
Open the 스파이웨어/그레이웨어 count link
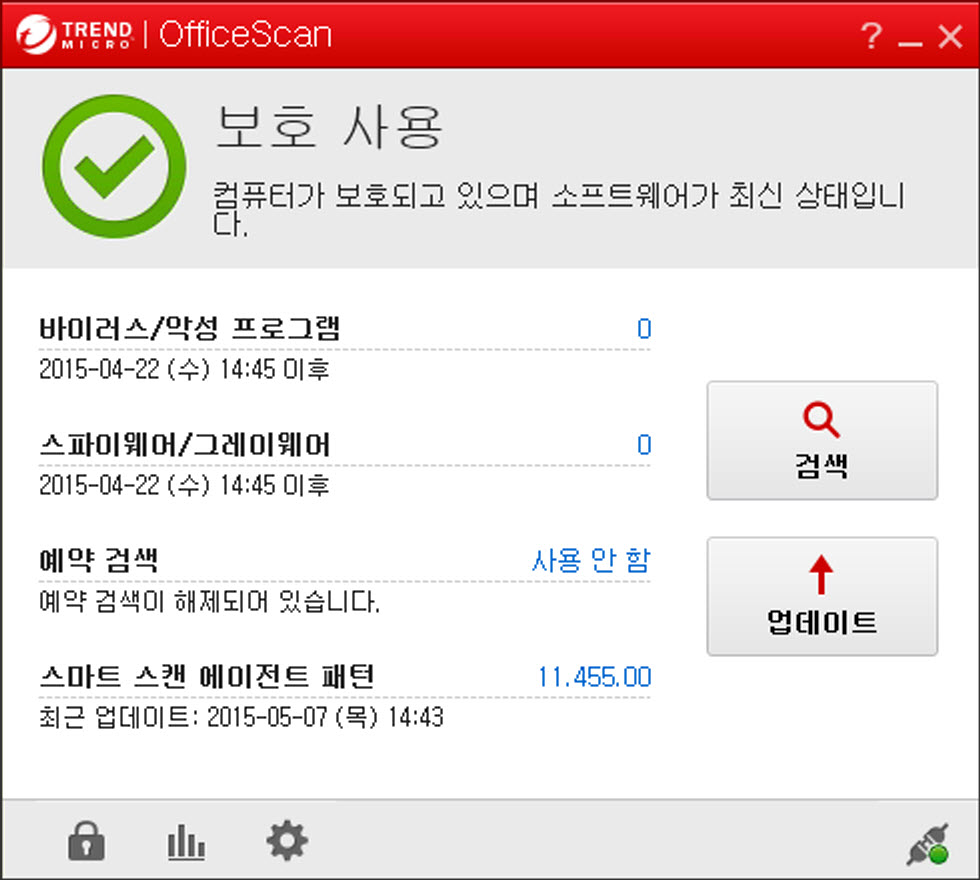[x=644, y=445]
